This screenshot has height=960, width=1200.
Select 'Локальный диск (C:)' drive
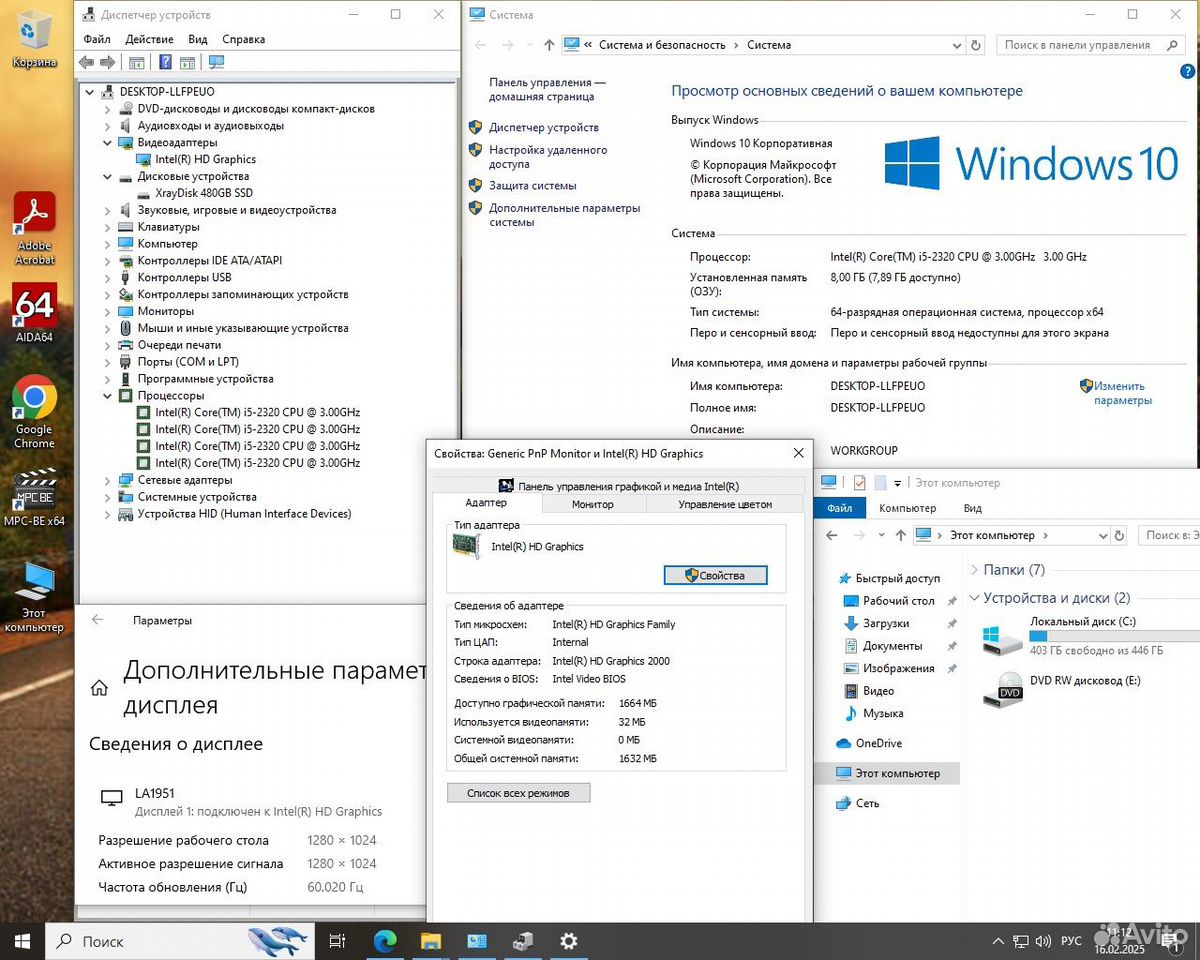pyautogui.click(x=1090, y=636)
